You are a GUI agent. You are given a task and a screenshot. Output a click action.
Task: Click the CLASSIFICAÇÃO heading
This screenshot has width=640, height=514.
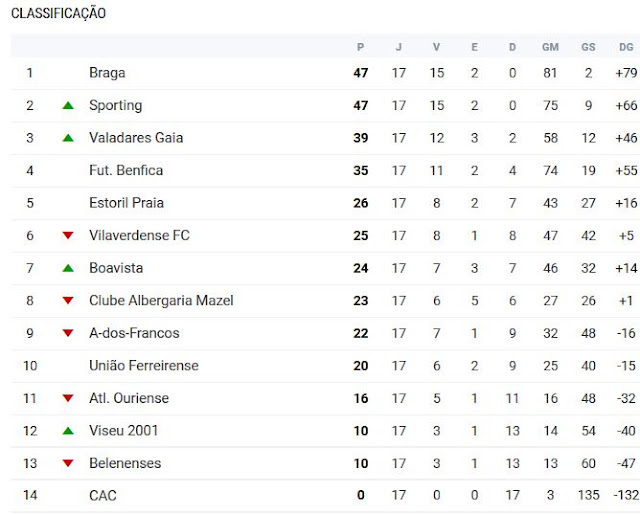(58, 14)
